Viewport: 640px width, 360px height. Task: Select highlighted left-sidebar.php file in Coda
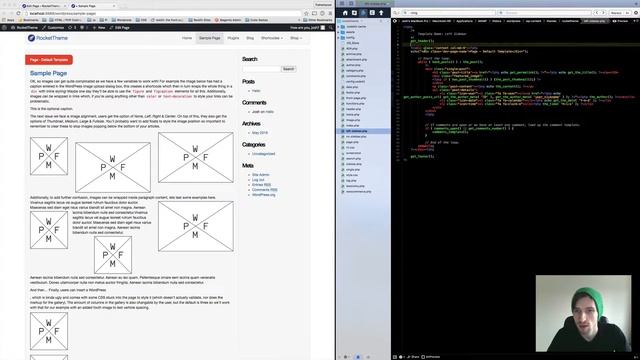pyautogui.click(x=363, y=131)
